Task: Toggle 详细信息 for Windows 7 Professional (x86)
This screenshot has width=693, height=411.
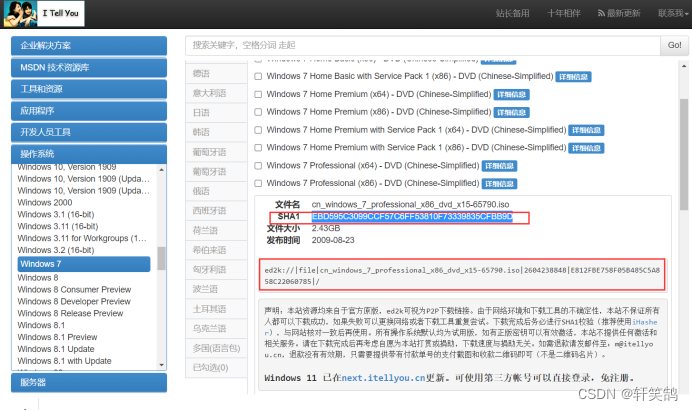Action: (x=499, y=184)
